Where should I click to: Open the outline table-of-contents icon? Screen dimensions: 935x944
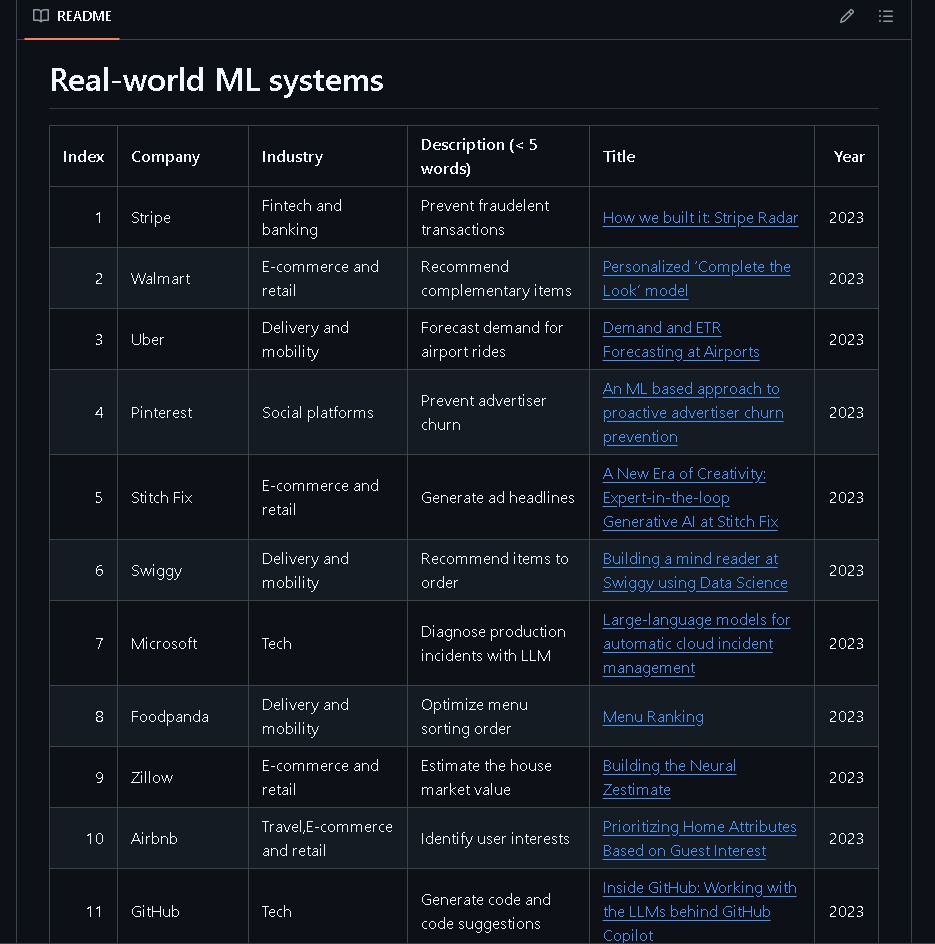click(886, 16)
